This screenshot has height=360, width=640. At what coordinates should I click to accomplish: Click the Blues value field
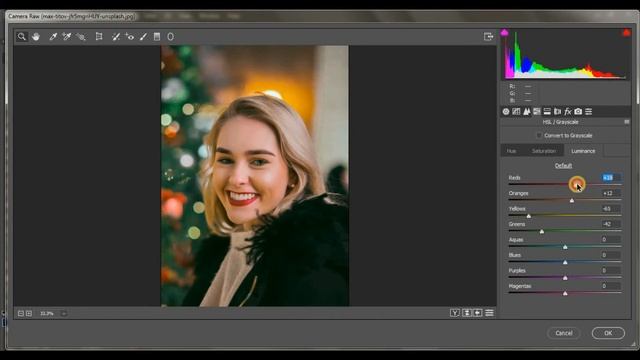pos(611,255)
